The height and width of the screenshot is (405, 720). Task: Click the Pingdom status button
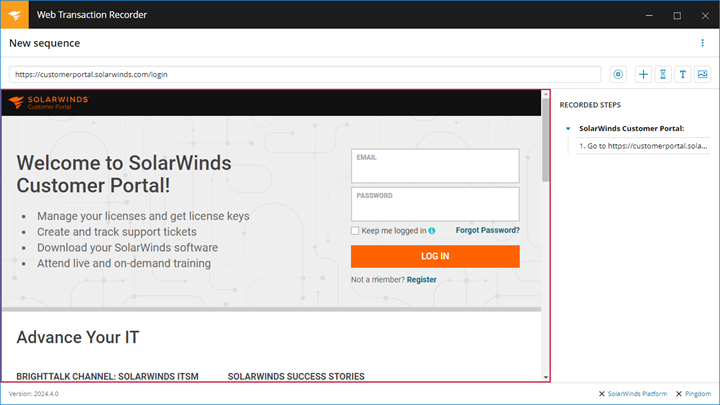(692, 394)
